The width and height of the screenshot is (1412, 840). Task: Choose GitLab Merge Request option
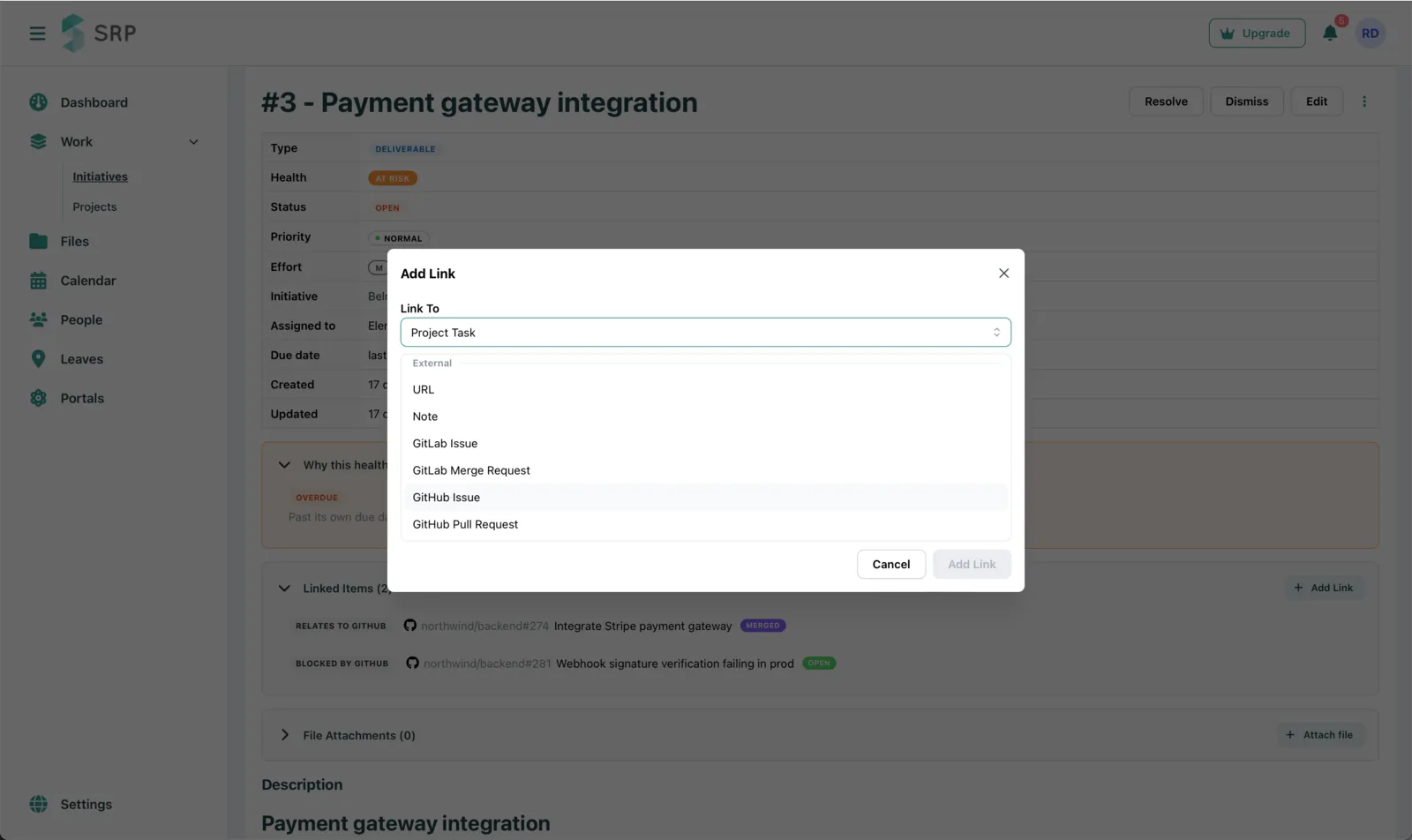tap(705, 470)
